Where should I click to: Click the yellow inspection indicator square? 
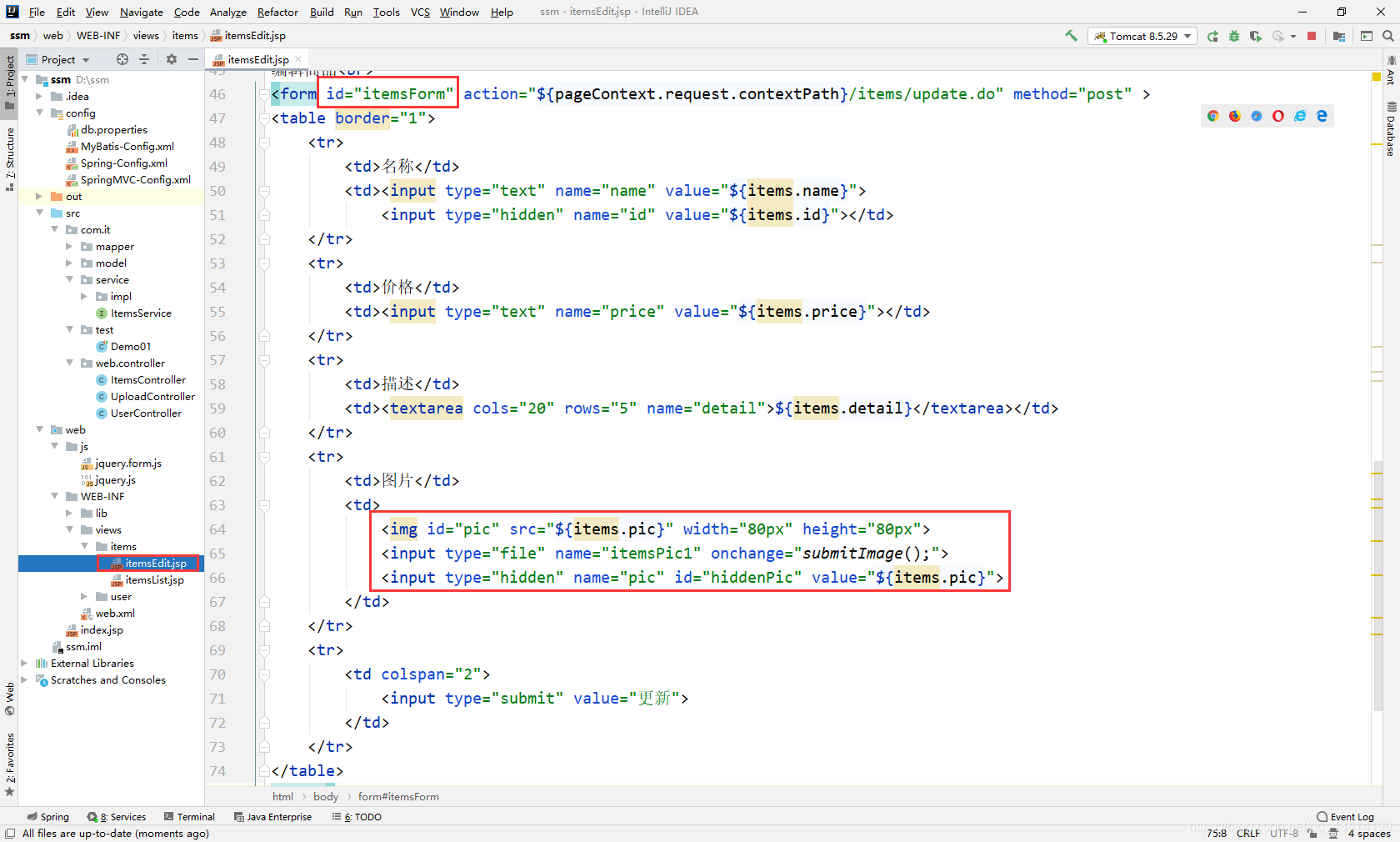point(1377,77)
